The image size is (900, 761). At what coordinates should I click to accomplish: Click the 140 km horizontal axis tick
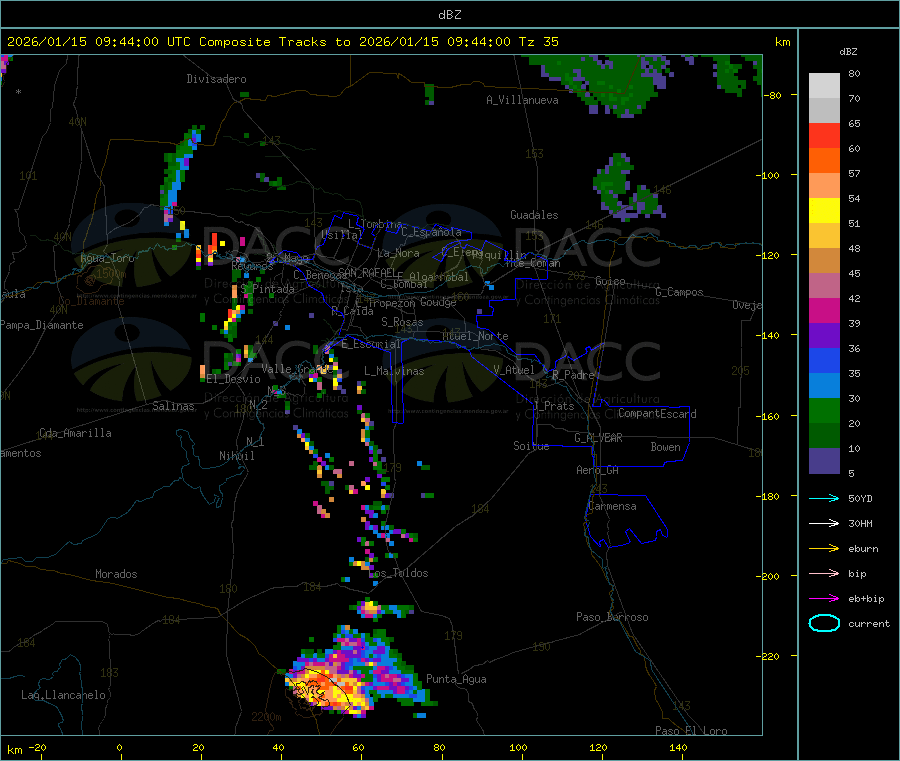(678, 747)
